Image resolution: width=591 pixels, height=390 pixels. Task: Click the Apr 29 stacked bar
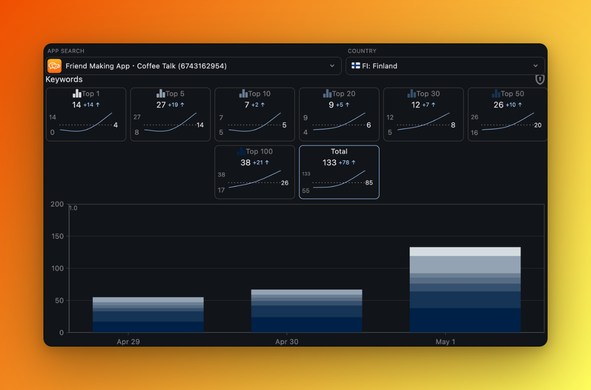pyautogui.click(x=148, y=315)
